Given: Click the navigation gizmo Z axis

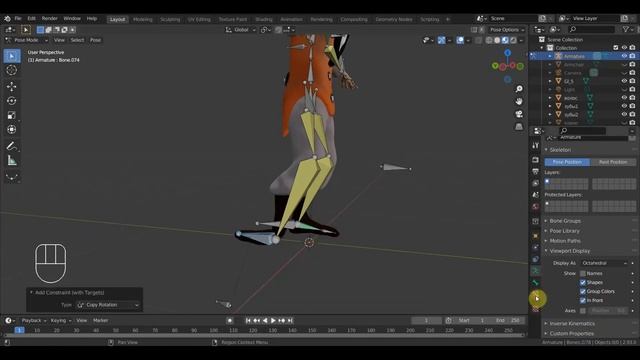Looking at the screenshot, I should click(507, 53).
